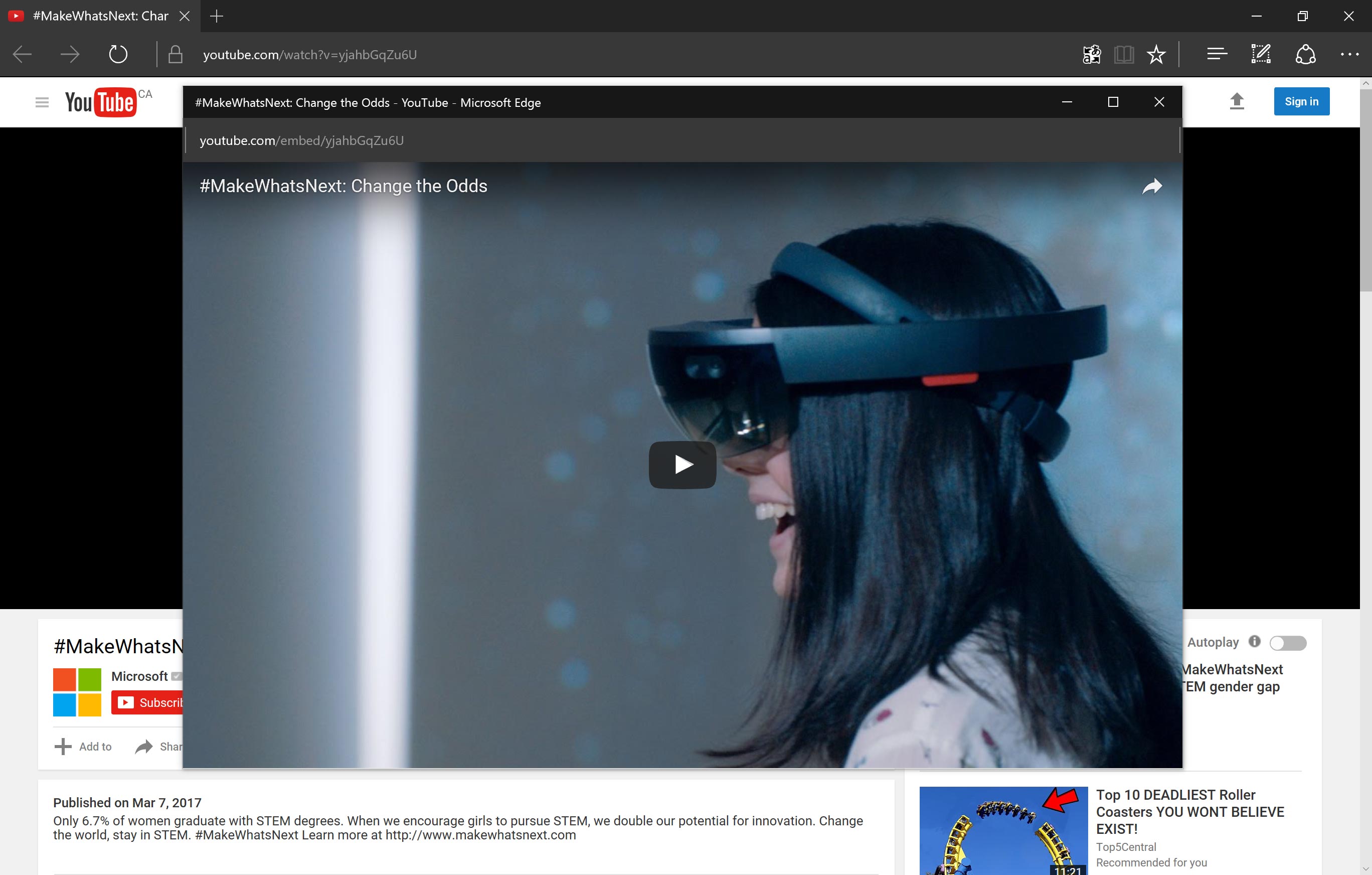Select the #MakeWhatsNext browser tab
Screen dimensions: 1372x875
click(x=100, y=16)
